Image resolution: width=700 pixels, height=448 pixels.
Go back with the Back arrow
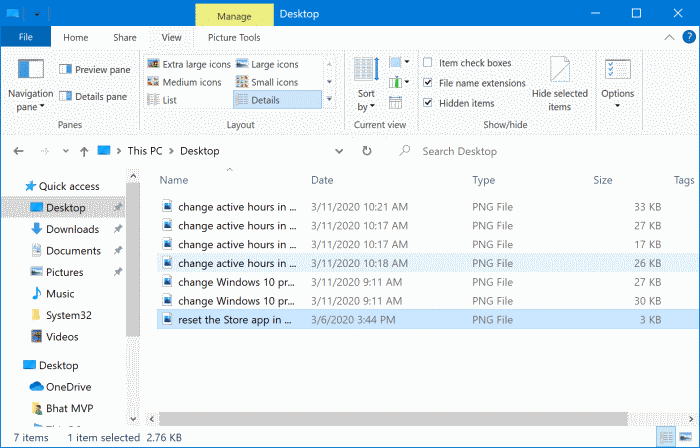[x=18, y=151]
